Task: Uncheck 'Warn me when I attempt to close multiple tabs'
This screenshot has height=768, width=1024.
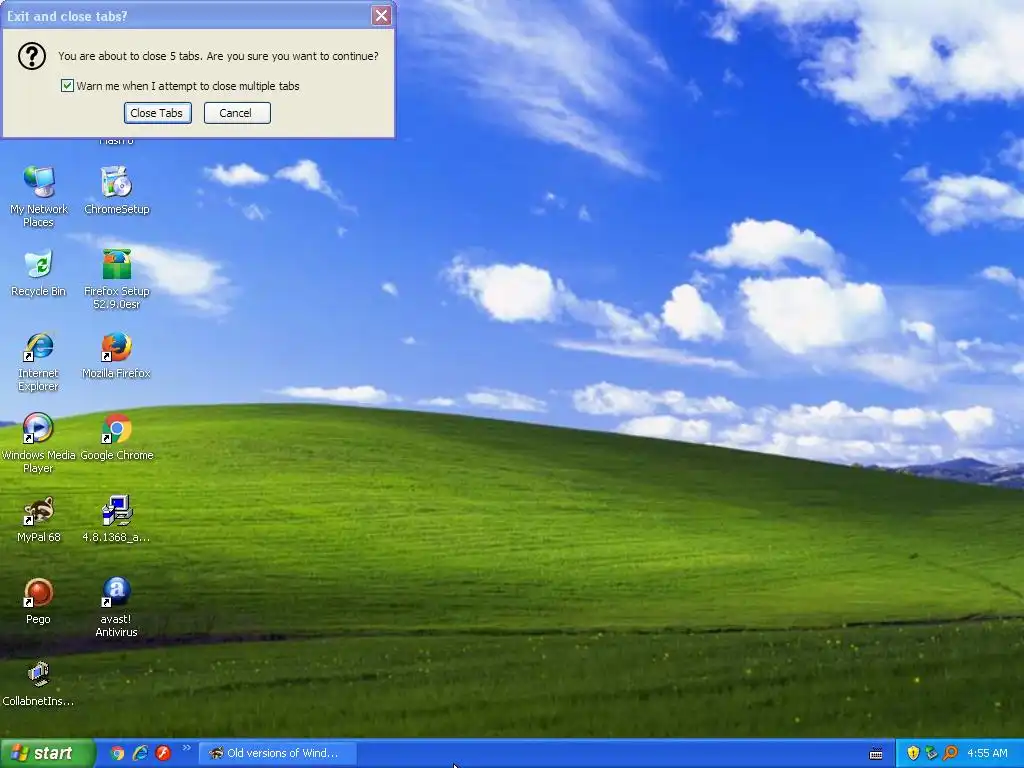Action: (x=67, y=86)
